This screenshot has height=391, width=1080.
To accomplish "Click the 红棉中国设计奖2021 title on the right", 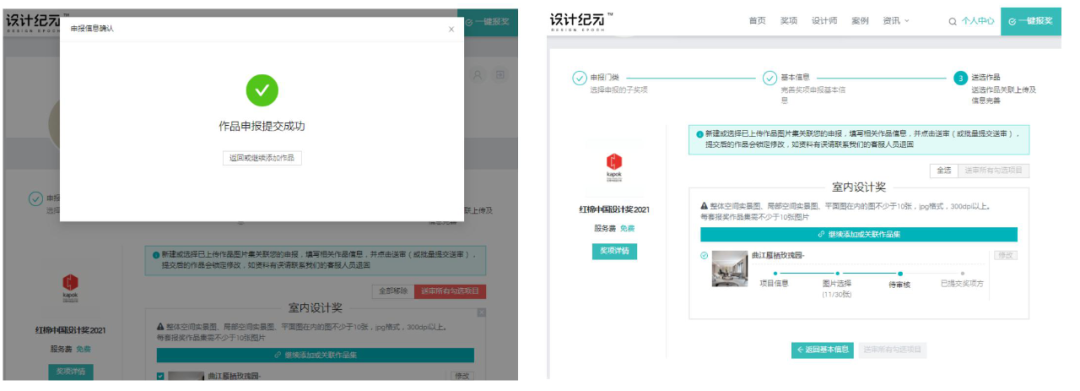I will click(614, 210).
